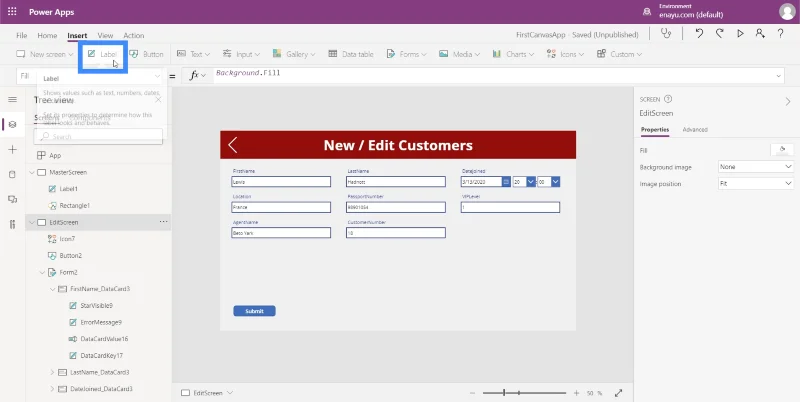Zoom out with the minus icon
This screenshot has width=800, height=402.
[x=472, y=393]
